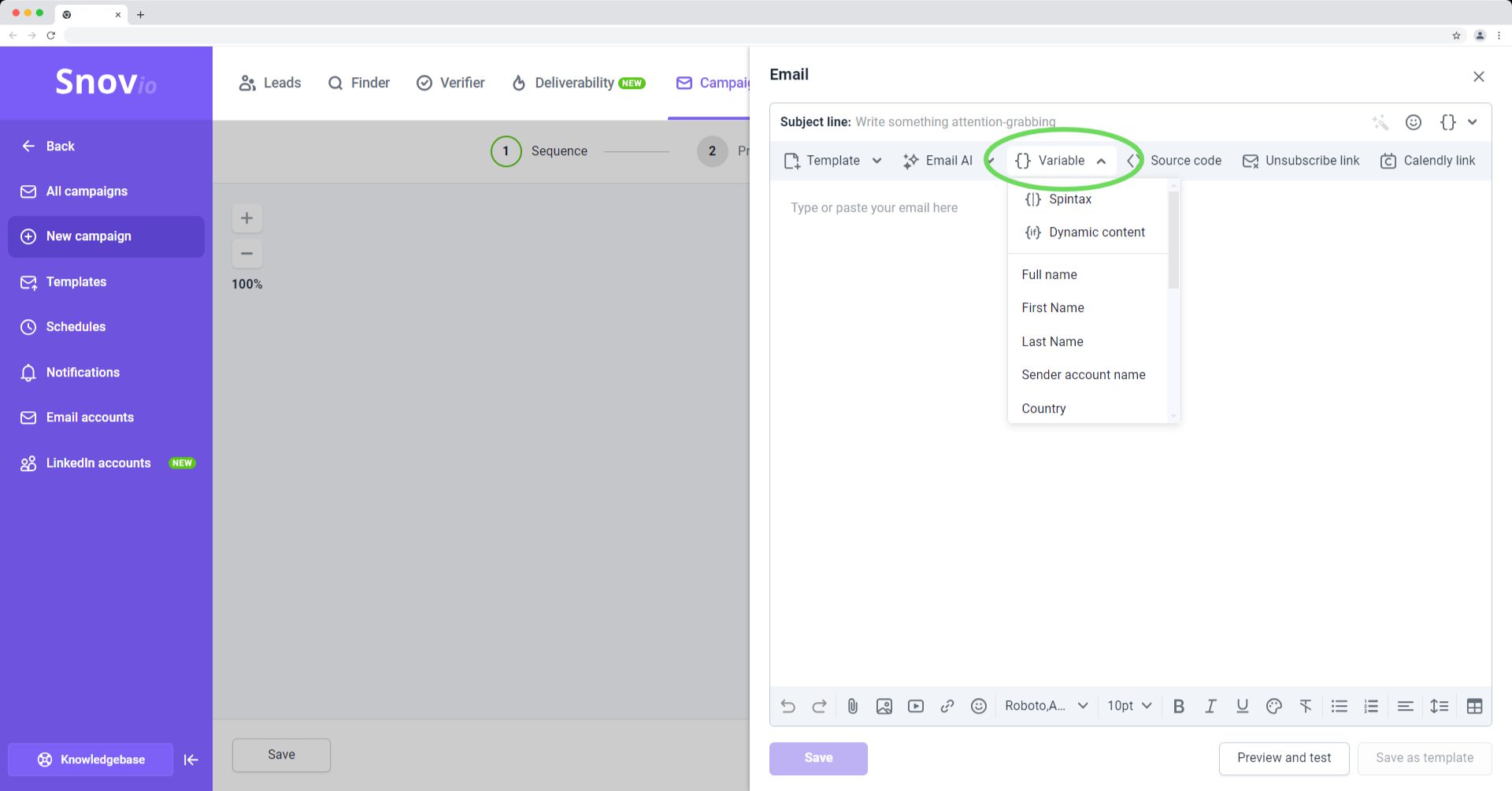Click the insert video icon
The width and height of the screenshot is (1512, 791).
point(915,706)
